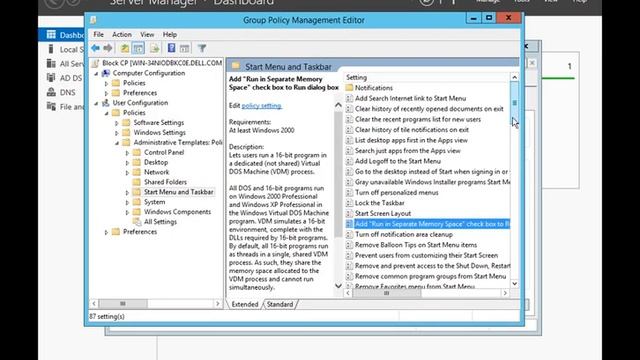Viewport: 640px width, 360px height.
Task: Select All Settings tree item
Action: coord(160,222)
